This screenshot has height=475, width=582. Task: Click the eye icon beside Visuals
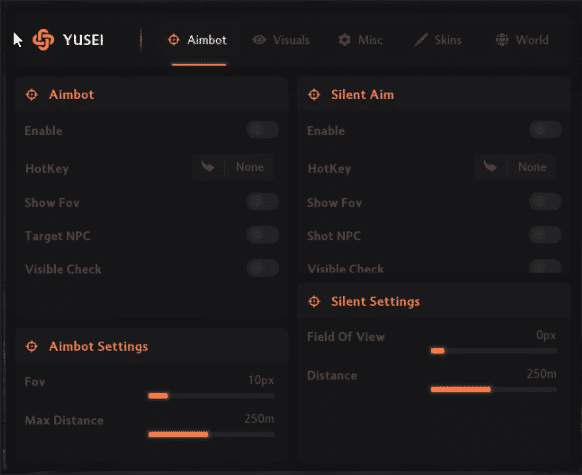(x=259, y=40)
